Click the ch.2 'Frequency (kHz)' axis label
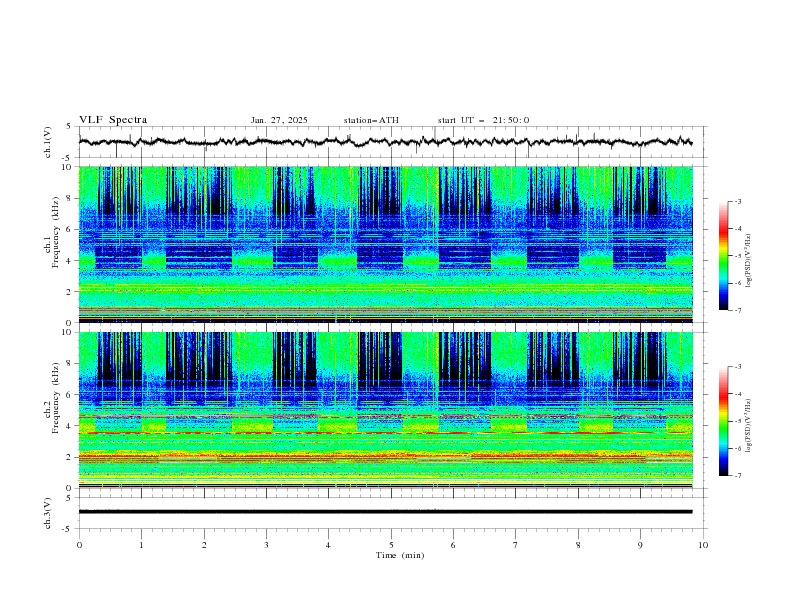The image size is (792, 612). click(56, 398)
